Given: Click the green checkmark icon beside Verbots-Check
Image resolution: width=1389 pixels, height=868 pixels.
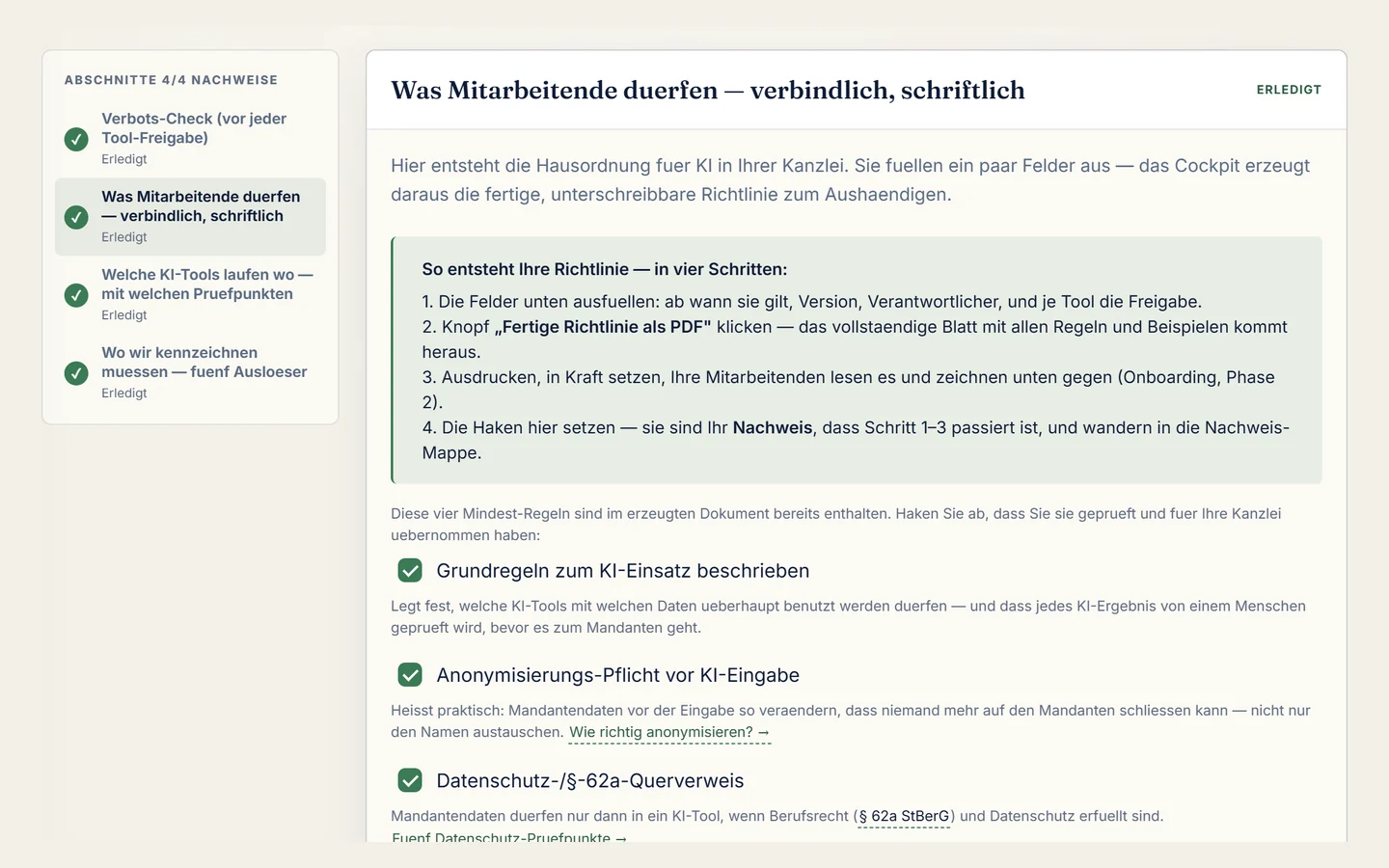Looking at the screenshot, I should tap(76, 139).
